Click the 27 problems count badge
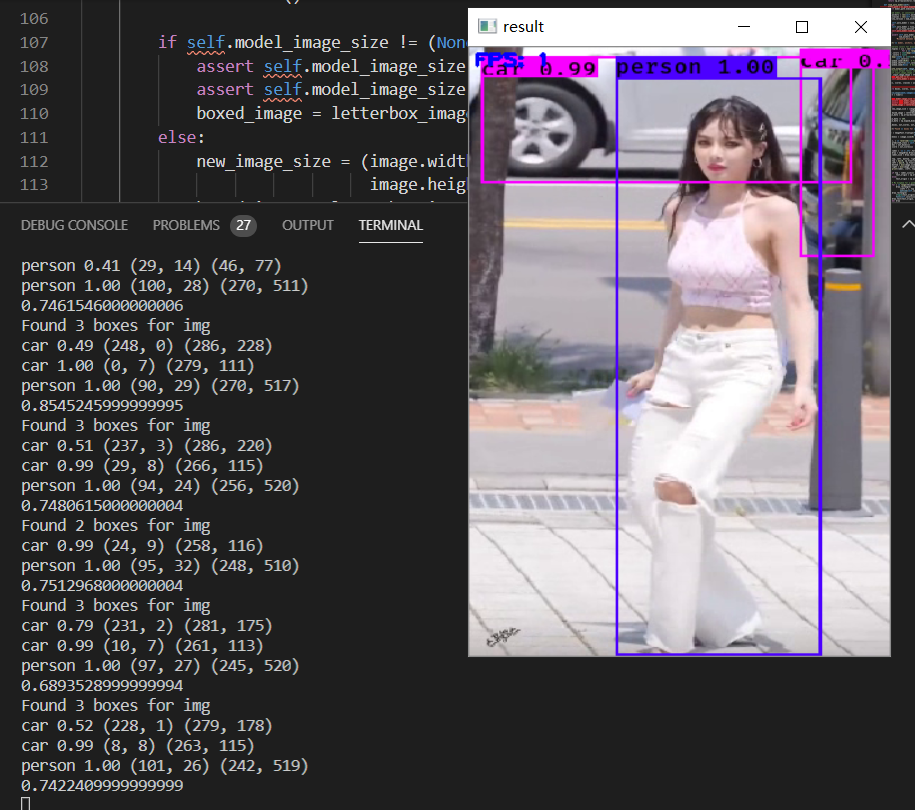 (x=242, y=225)
